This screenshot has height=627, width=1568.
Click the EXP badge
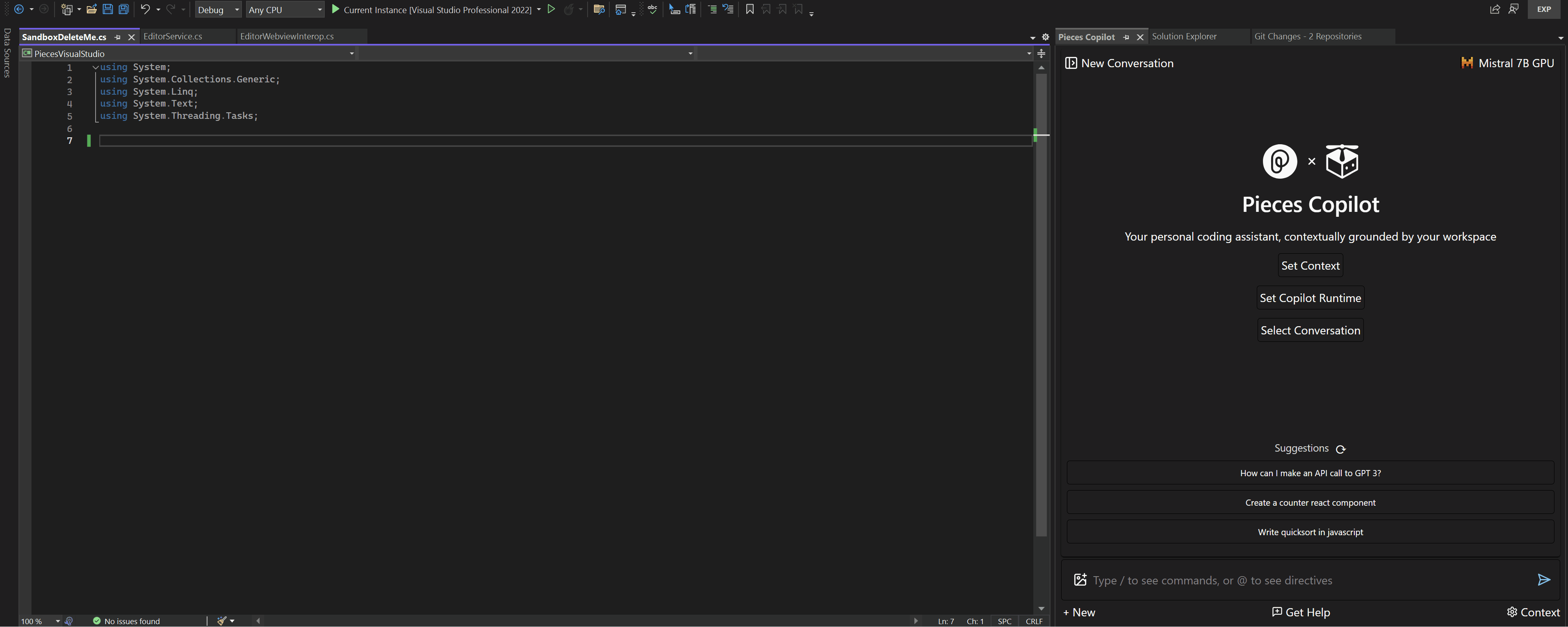pyautogui.click(x=1544, y=9)
